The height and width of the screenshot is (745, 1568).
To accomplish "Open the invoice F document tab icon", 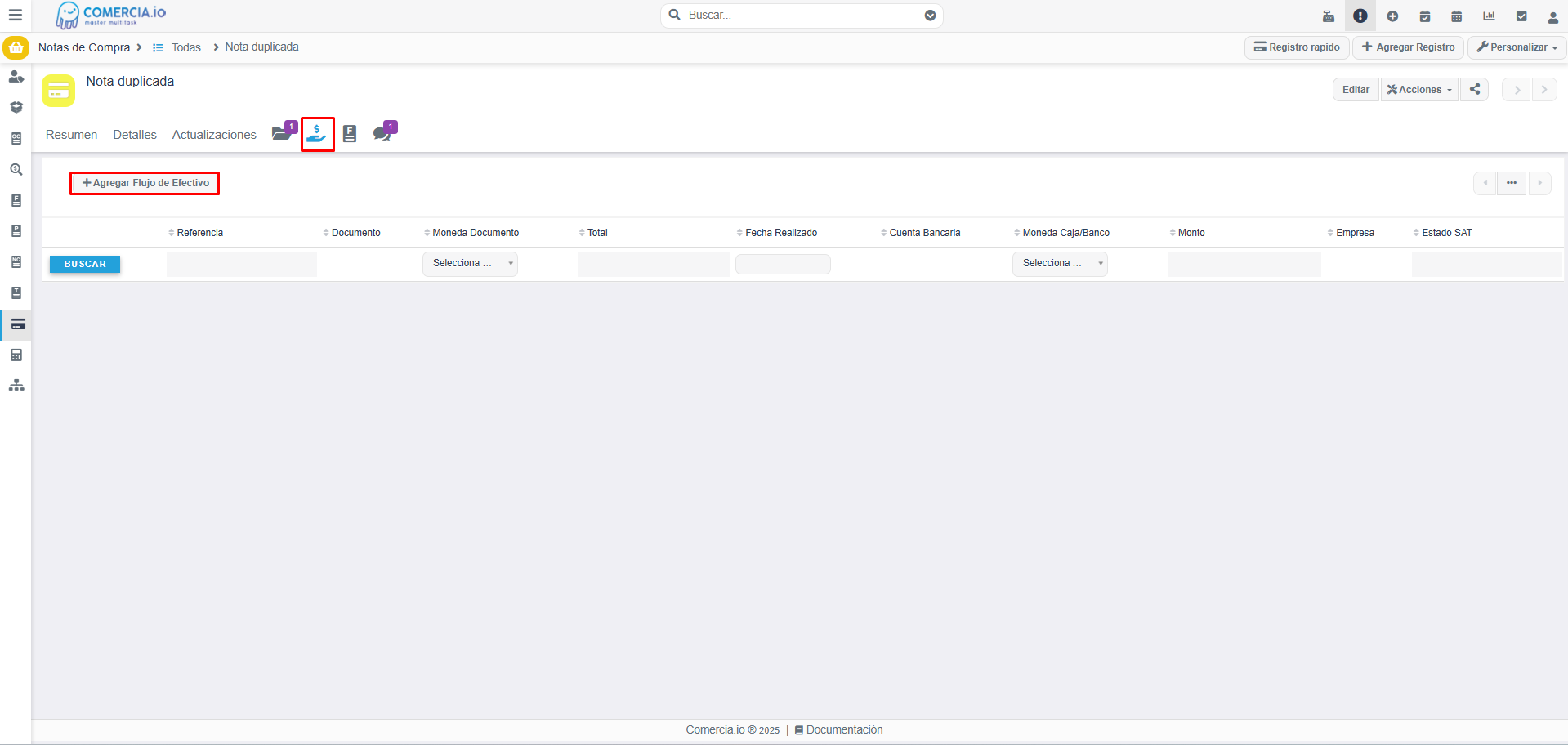I will [350, 134].
